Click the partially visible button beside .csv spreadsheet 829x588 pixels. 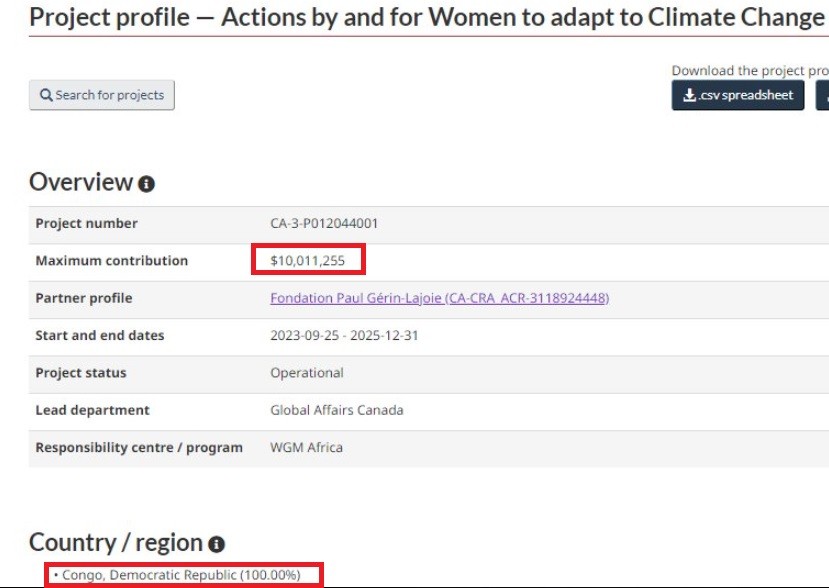[823, 95]
